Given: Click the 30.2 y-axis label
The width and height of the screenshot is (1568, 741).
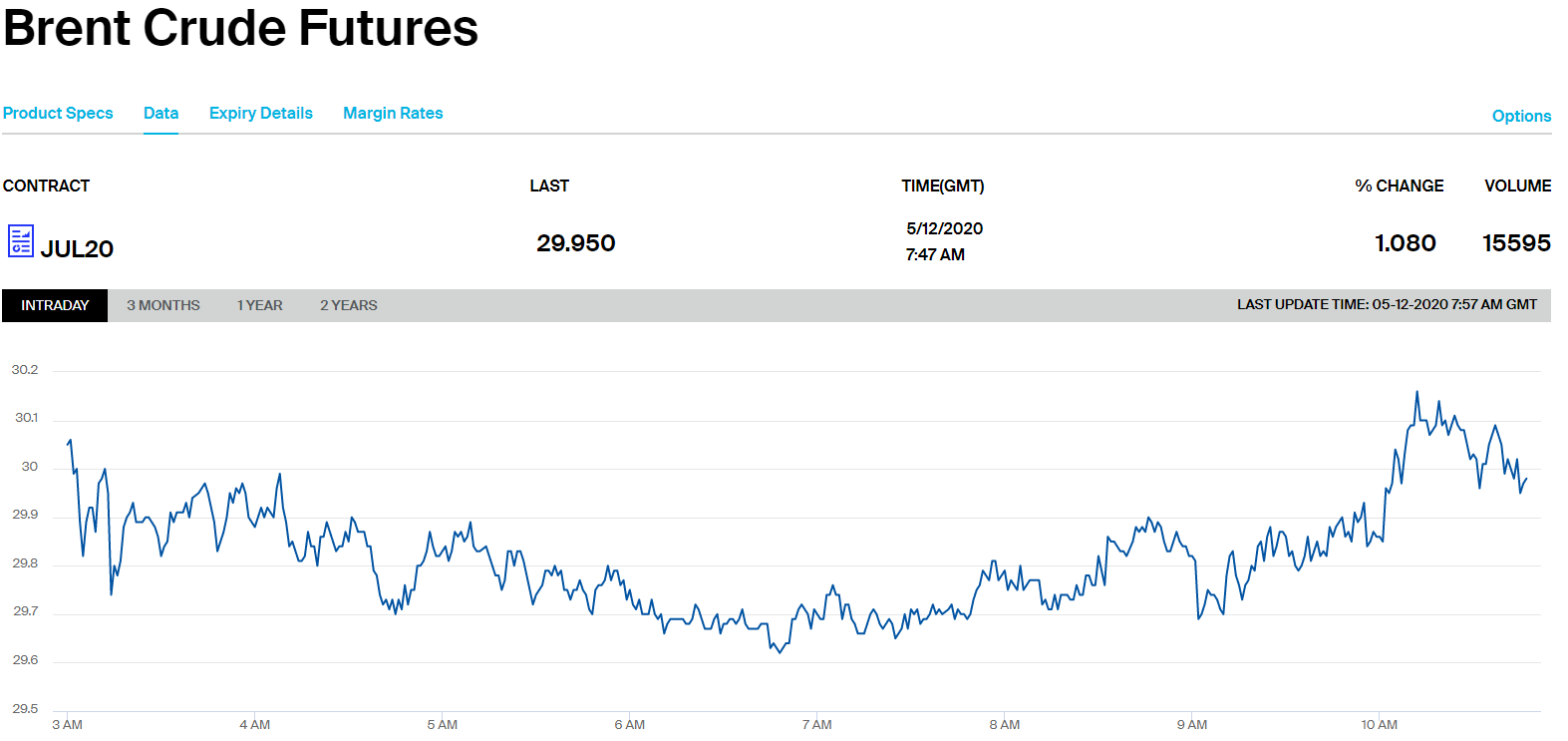Looking at the screenshot, I should click(25, 370).
